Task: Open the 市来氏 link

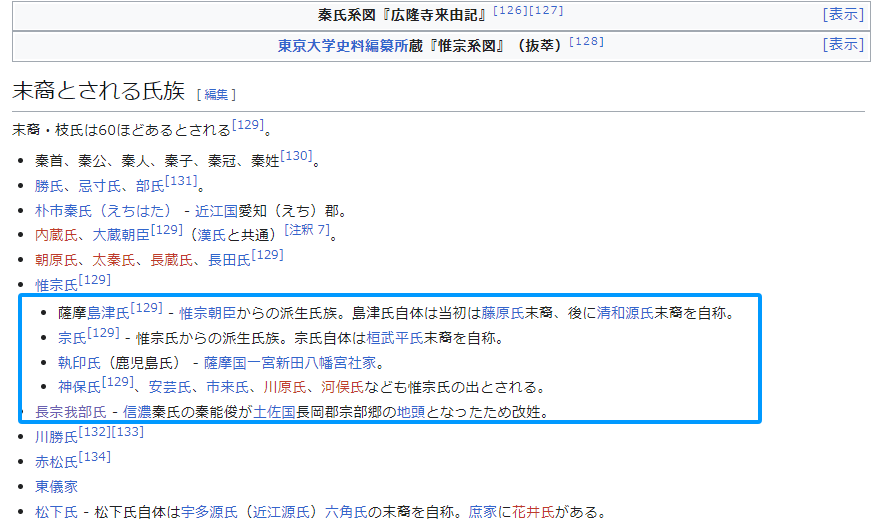Action: click(x=228, y=388)
